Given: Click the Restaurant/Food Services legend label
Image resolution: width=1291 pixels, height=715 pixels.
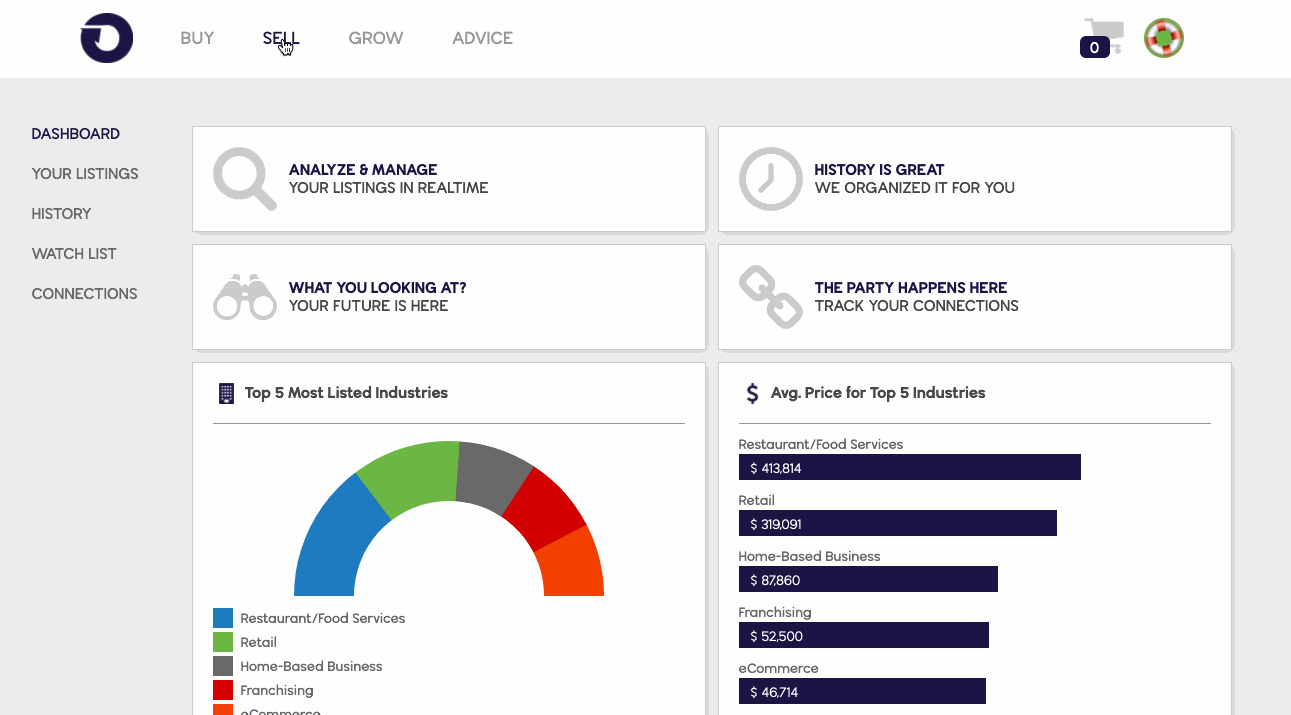Looking at the screenshot, I should coord(323,618).
